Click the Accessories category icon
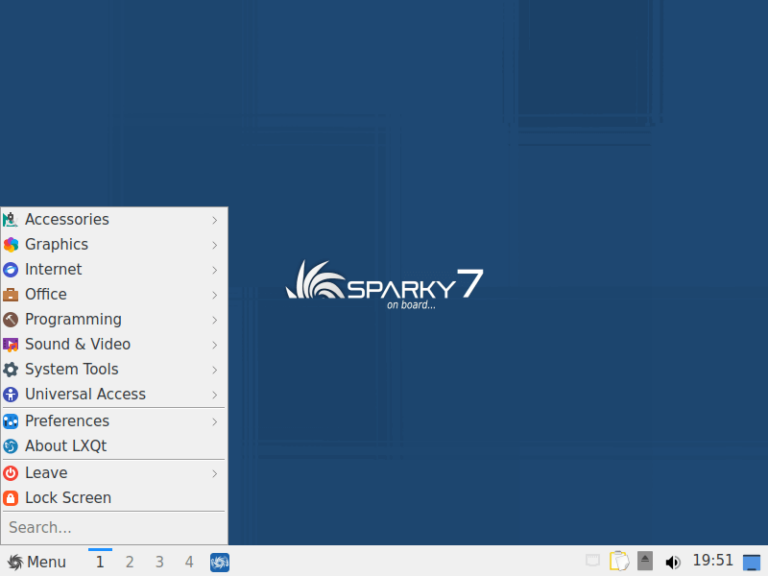The width and height of the screenshot is (768, 576). pos(11,219)
